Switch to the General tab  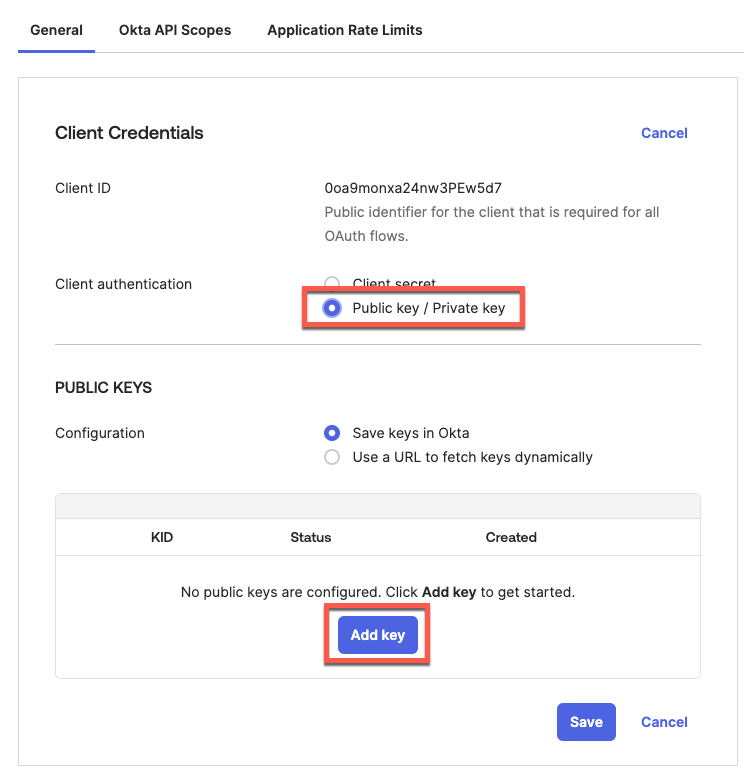pyautogui.click(x=56, y=30)
